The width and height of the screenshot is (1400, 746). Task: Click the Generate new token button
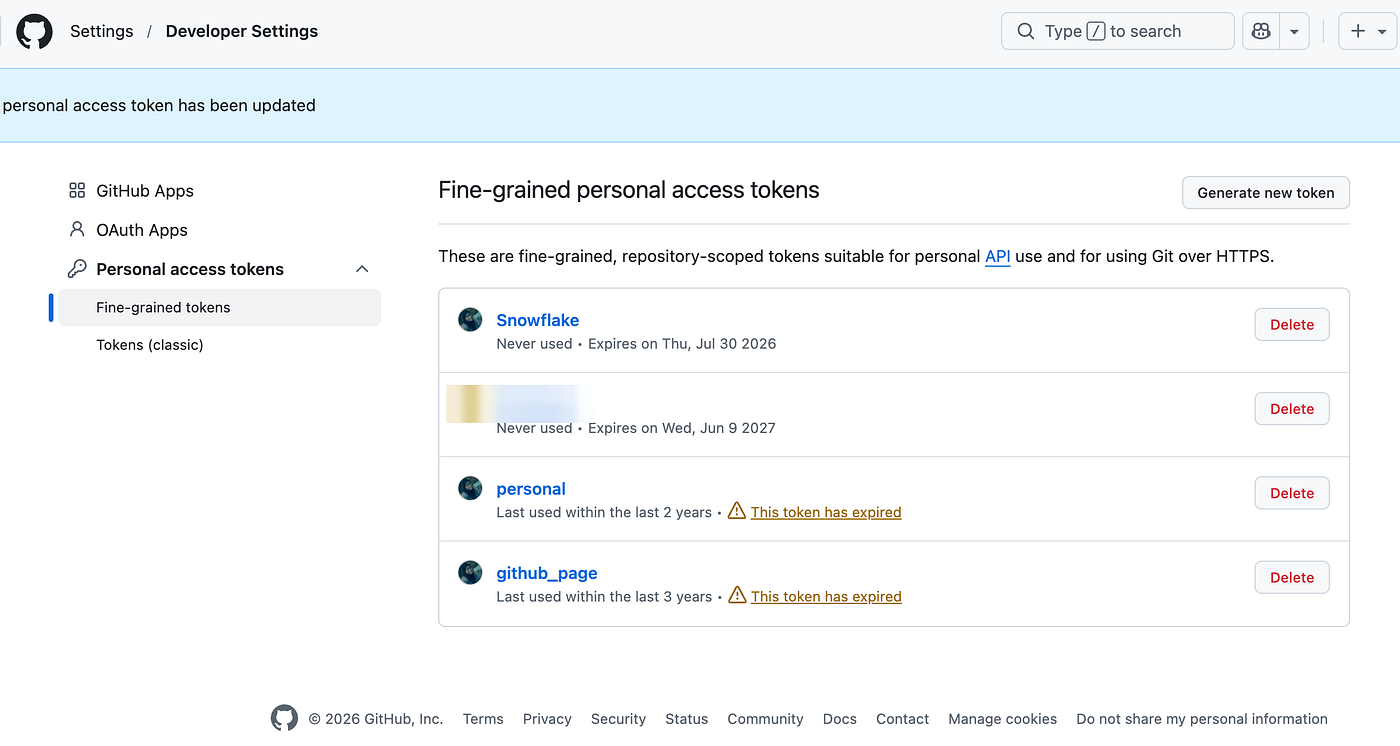click(x=1266, y=193)
